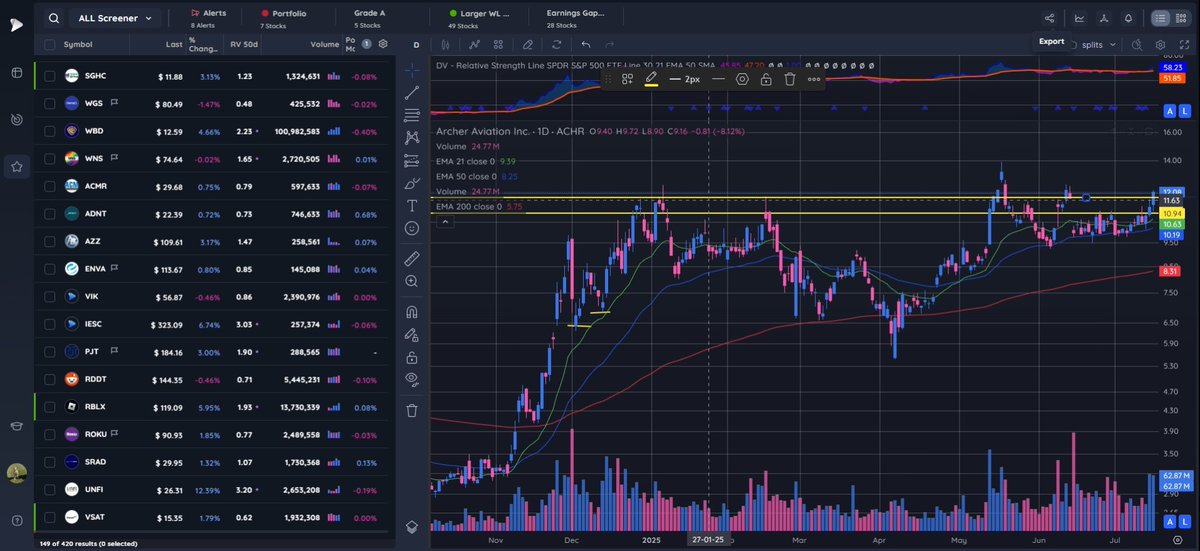Open the notifications bell icon

(1129, 18)
